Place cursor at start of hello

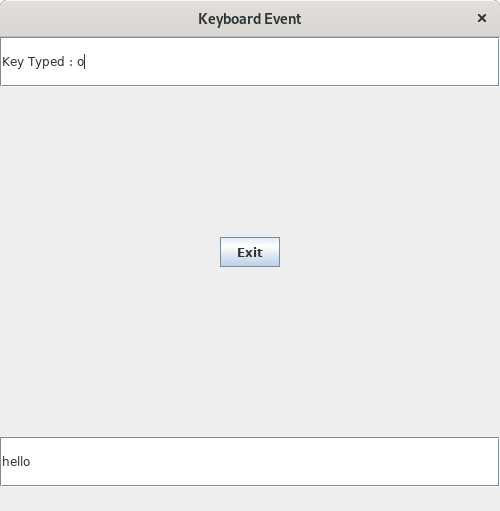[2, 462]
